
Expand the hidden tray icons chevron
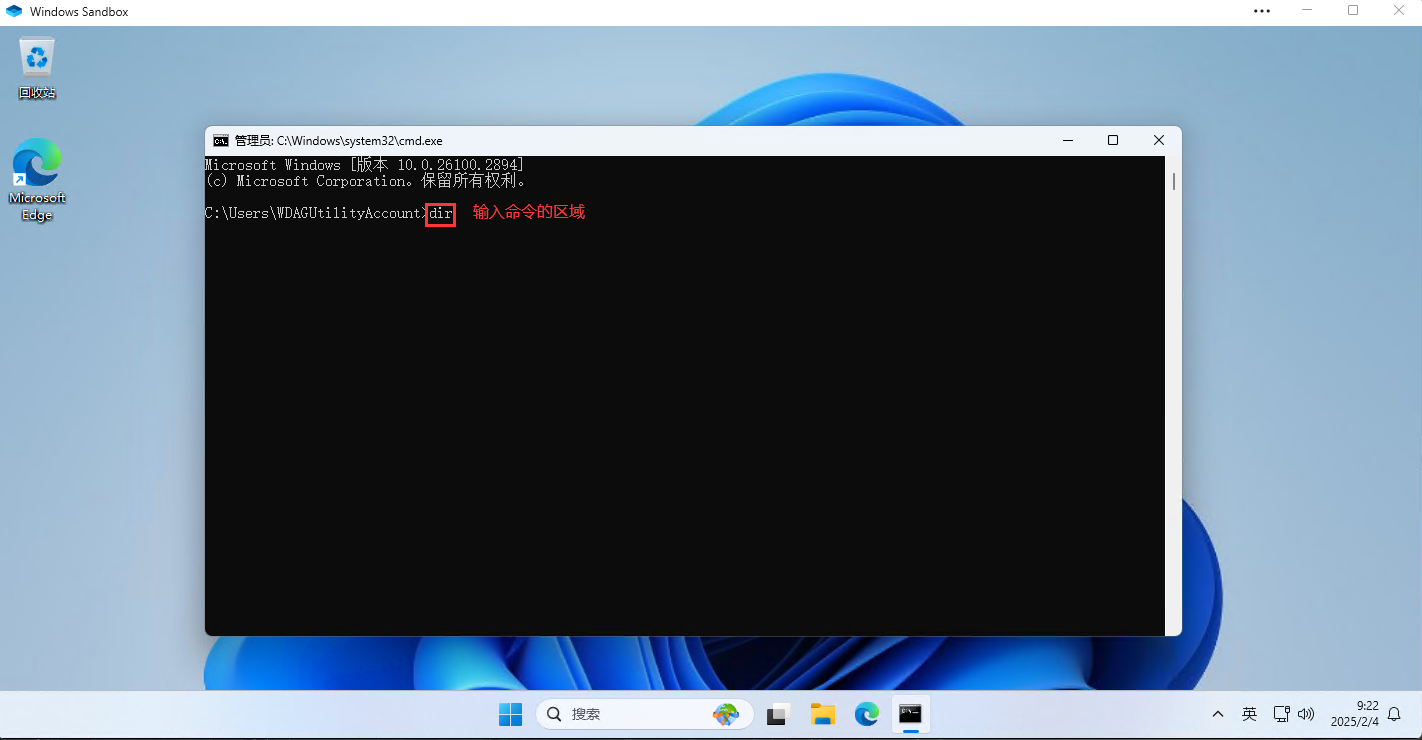click(1218, 714)
